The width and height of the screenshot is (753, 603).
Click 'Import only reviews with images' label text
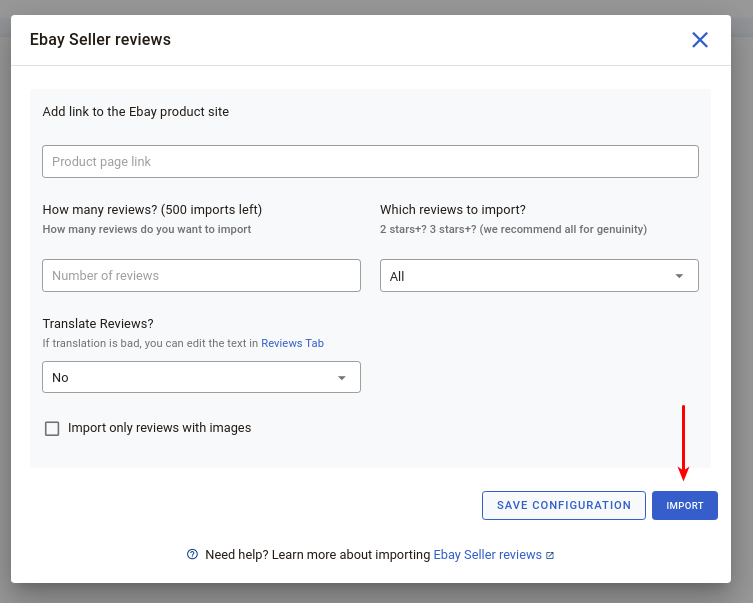pyautogui.click(x=159, y=428)
